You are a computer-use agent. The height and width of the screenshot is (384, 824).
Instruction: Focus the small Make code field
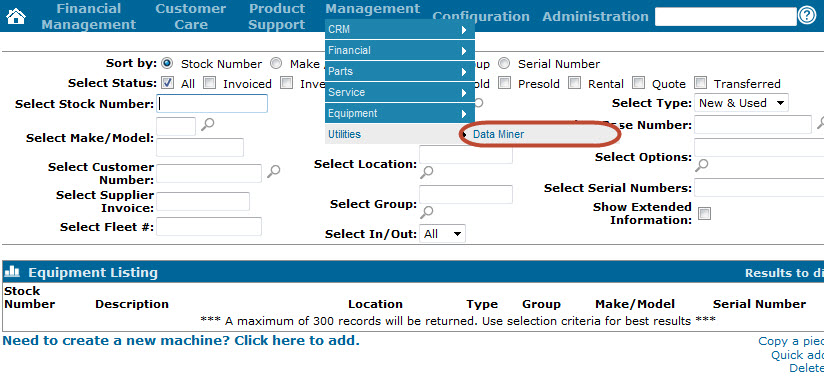[176, 126]
